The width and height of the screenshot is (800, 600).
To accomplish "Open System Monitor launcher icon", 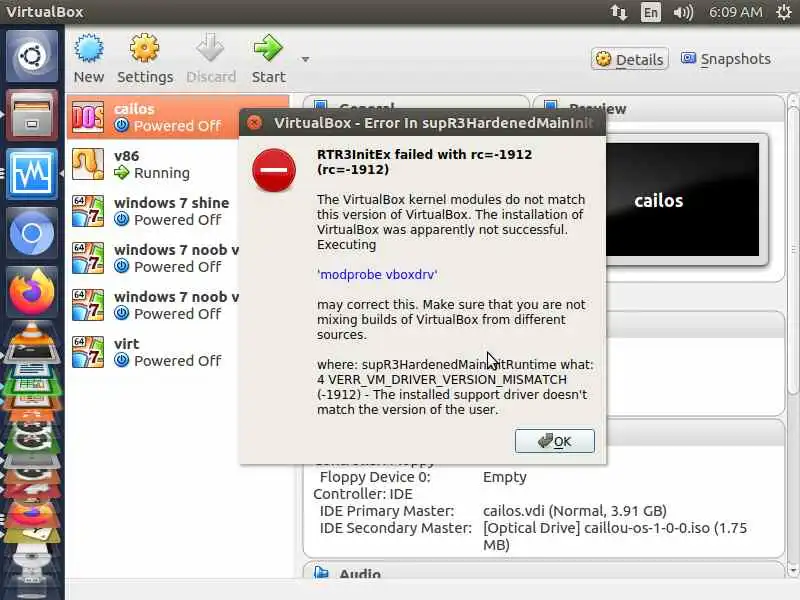I will point(32,173).
